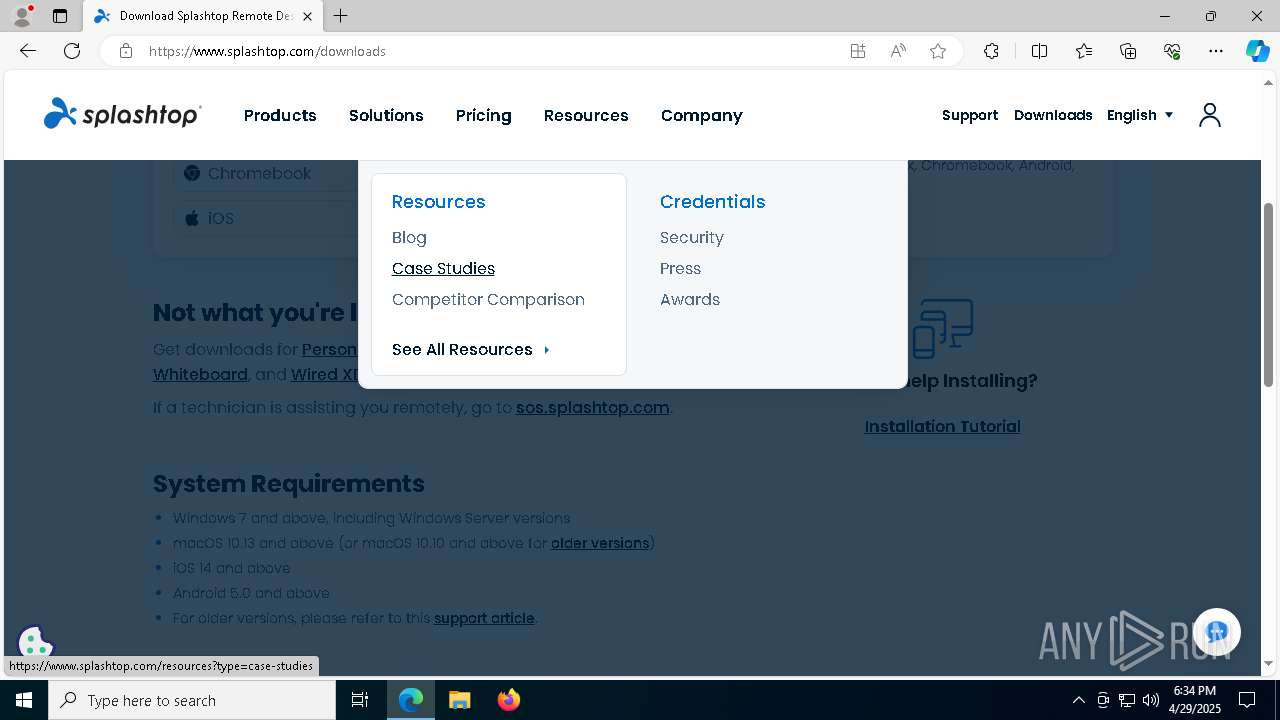Open the Products menu
Screen dimensions: 1280x720
[x=280, y=115]
